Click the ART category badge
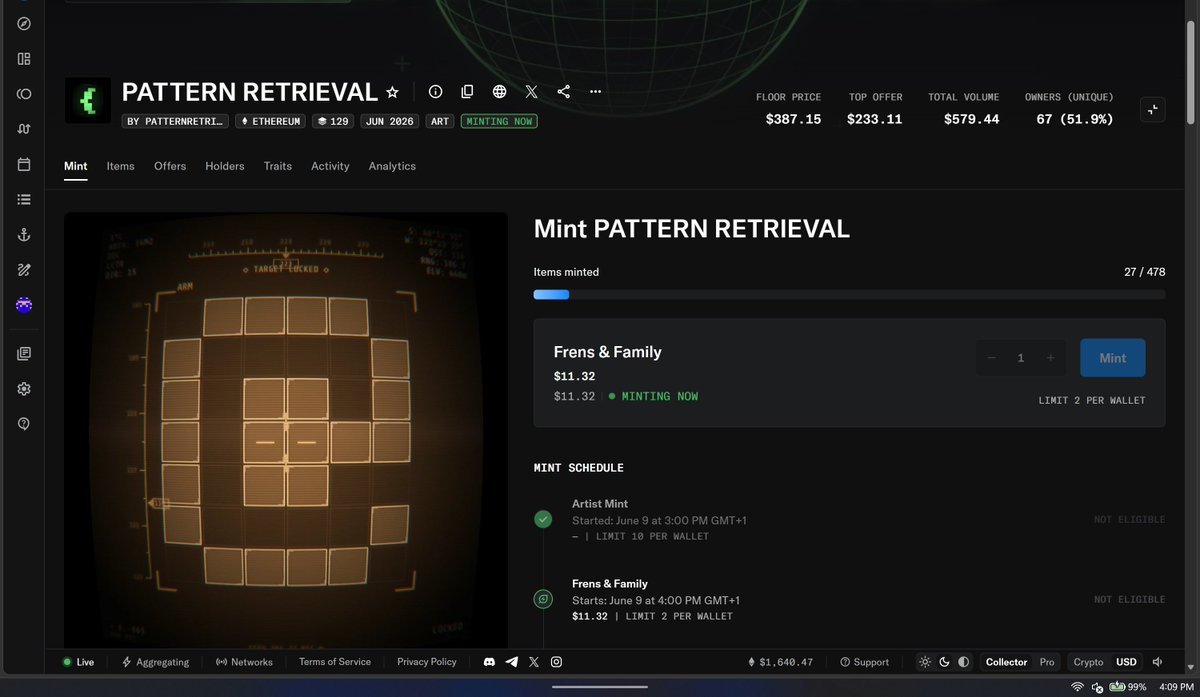This screenshot has height=697, width=1200. pos(440,121)
